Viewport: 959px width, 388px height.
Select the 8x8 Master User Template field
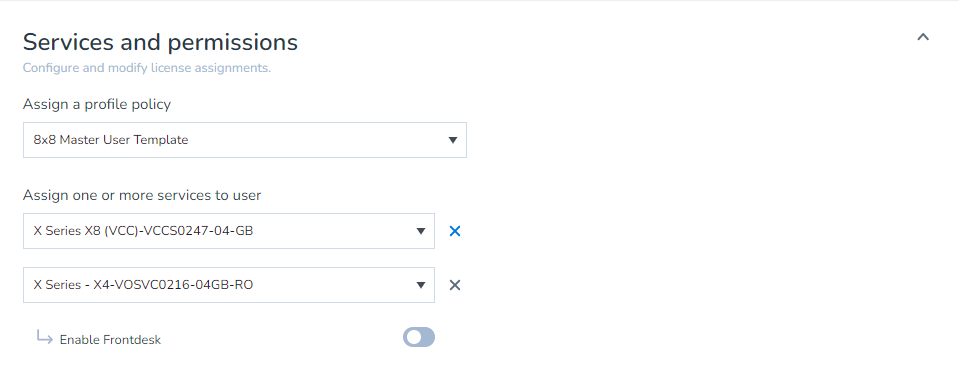tap(245, 140)
